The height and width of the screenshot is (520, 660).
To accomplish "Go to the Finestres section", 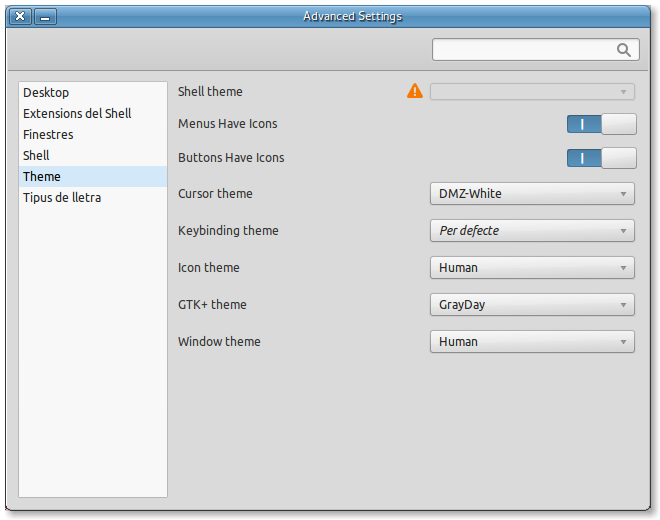I will click(48, 135).
